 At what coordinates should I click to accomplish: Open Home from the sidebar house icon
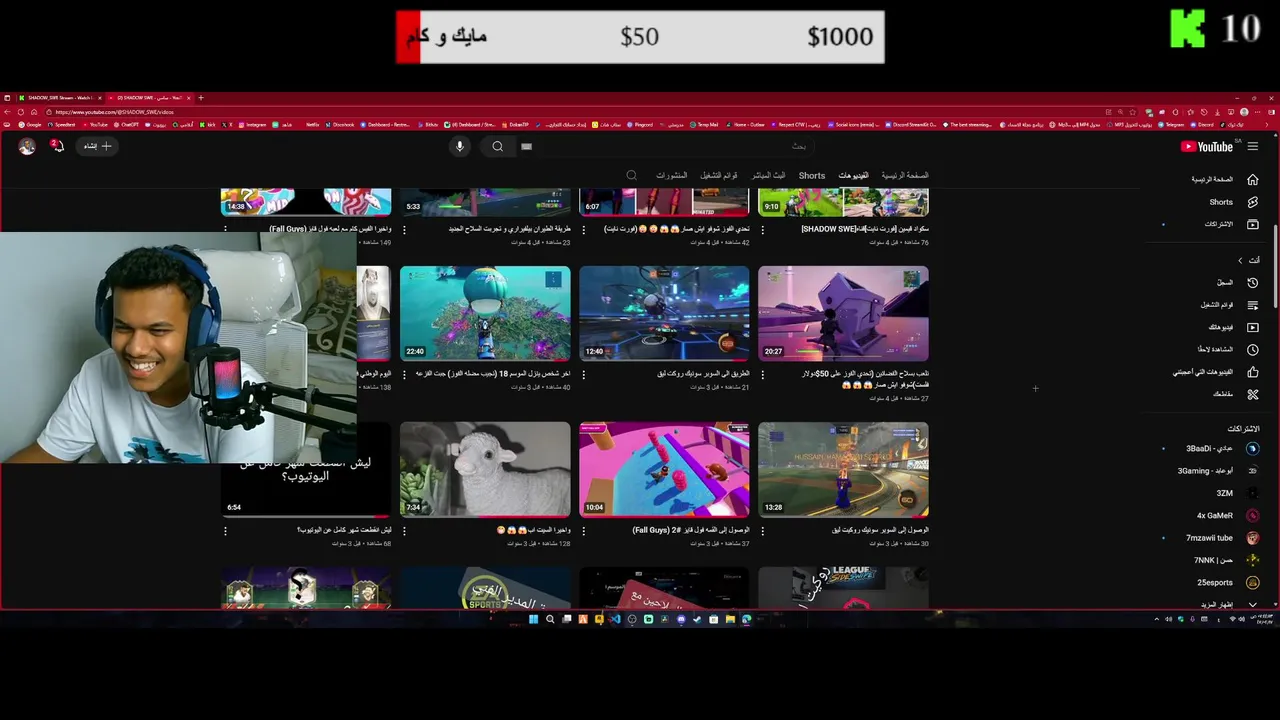coord(1252,179)
